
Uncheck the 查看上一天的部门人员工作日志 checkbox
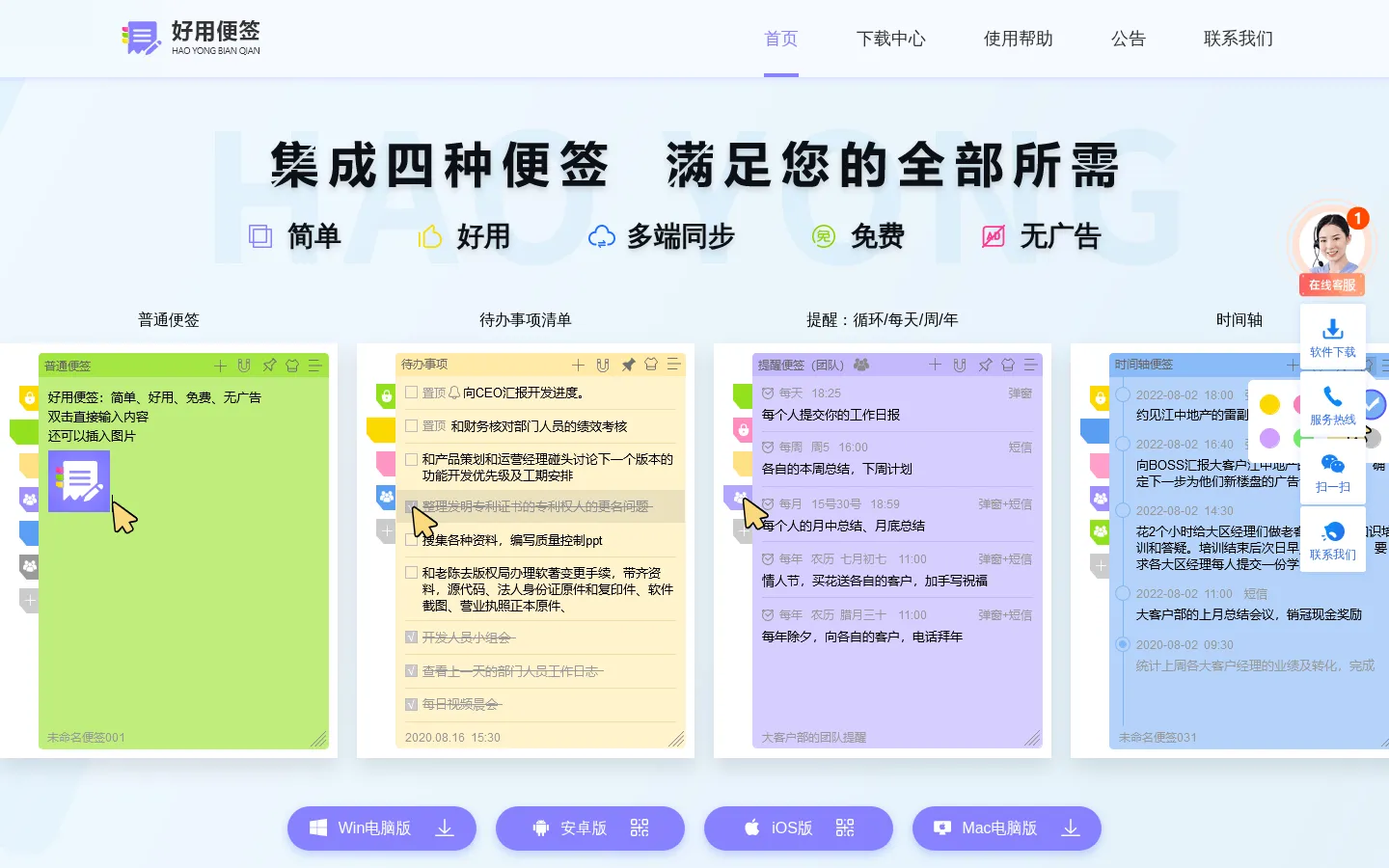[411, 671]
